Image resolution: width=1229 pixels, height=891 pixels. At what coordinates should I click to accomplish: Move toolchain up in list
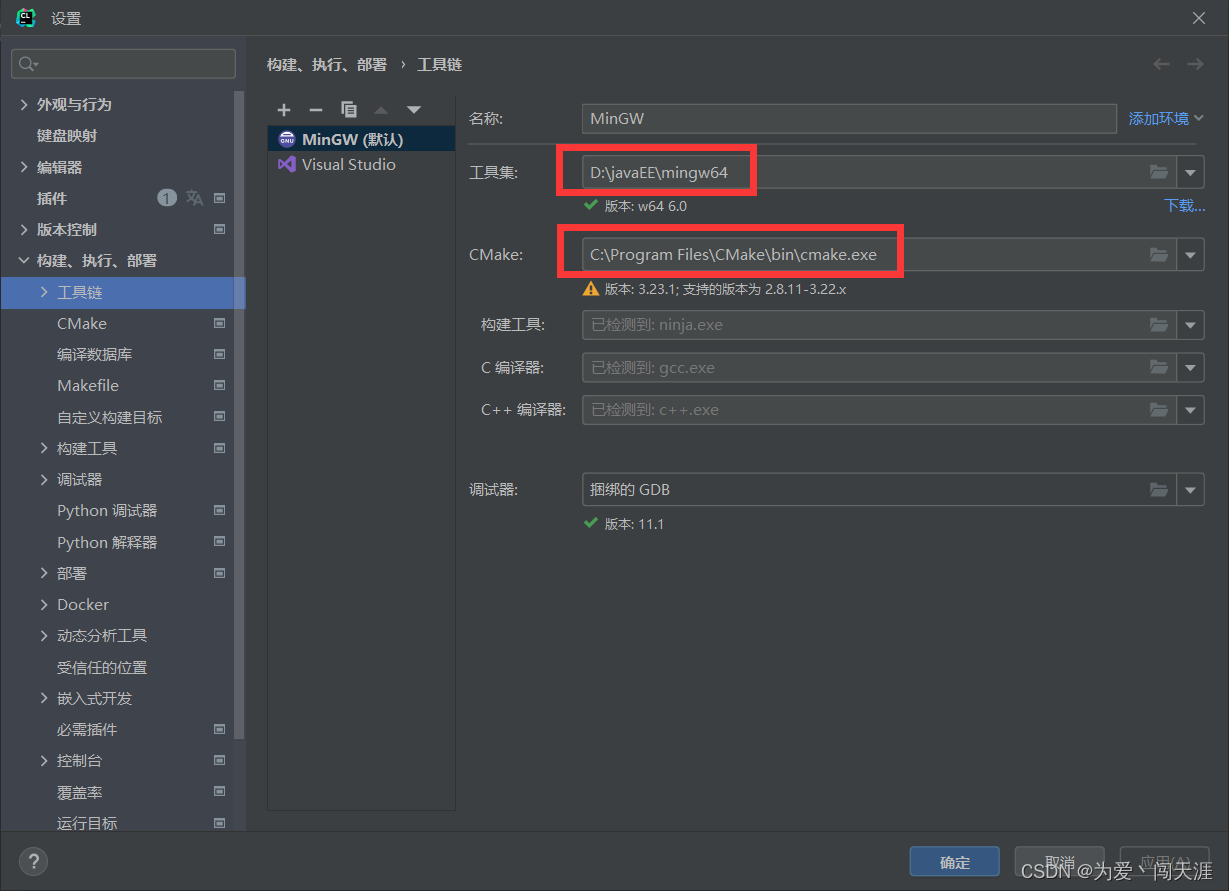381,110
